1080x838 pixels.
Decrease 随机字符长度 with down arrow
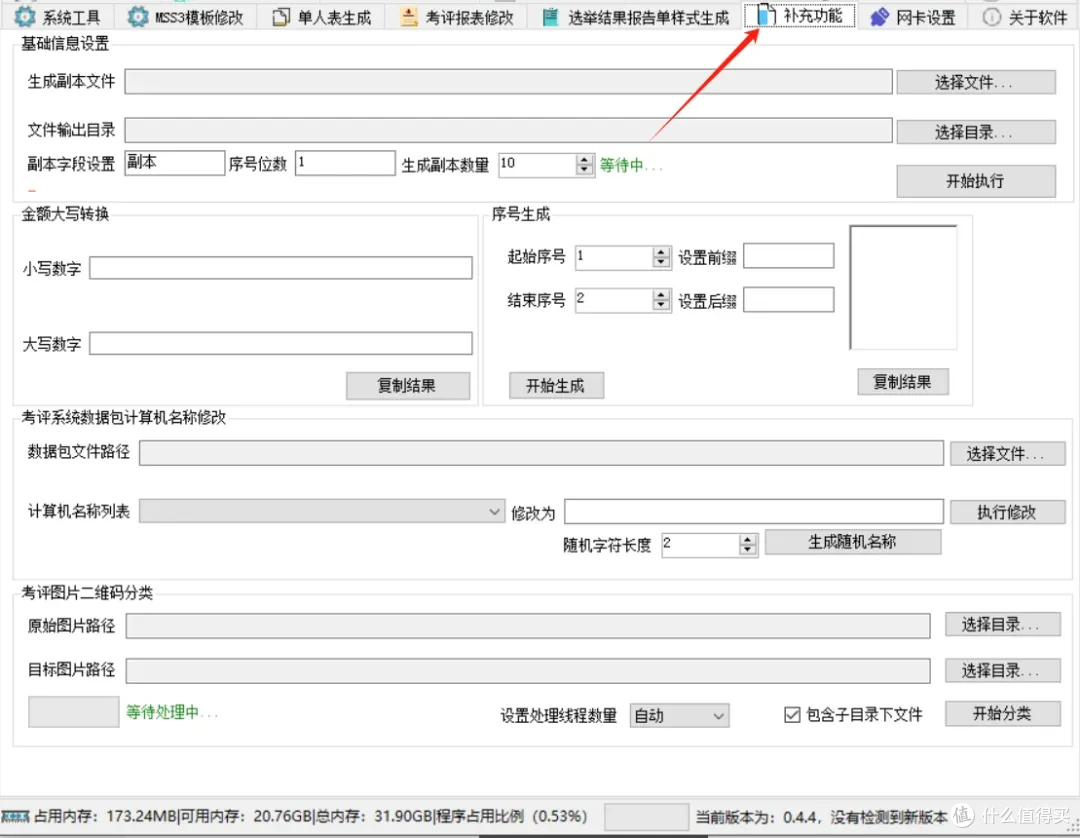pyautogui.click(x=748, y=550)
